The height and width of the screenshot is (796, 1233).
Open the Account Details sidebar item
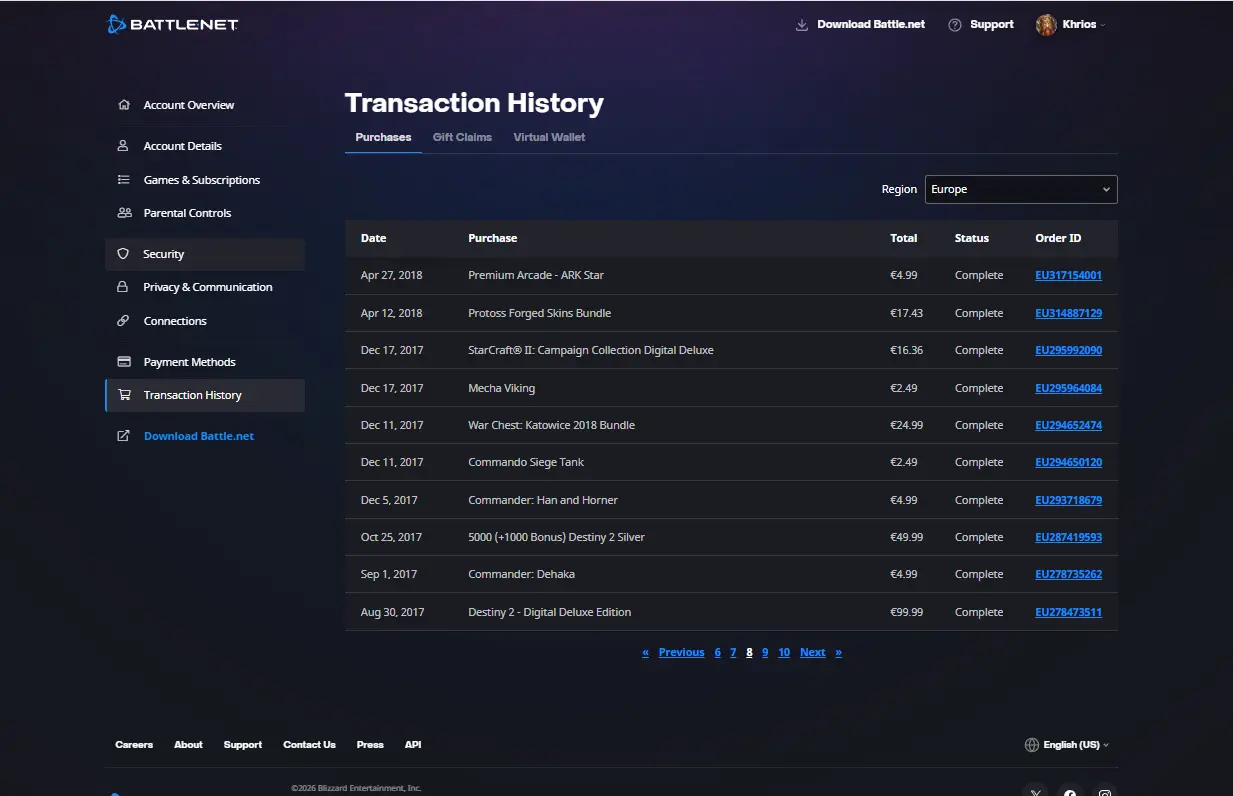[x=205, y=146]
